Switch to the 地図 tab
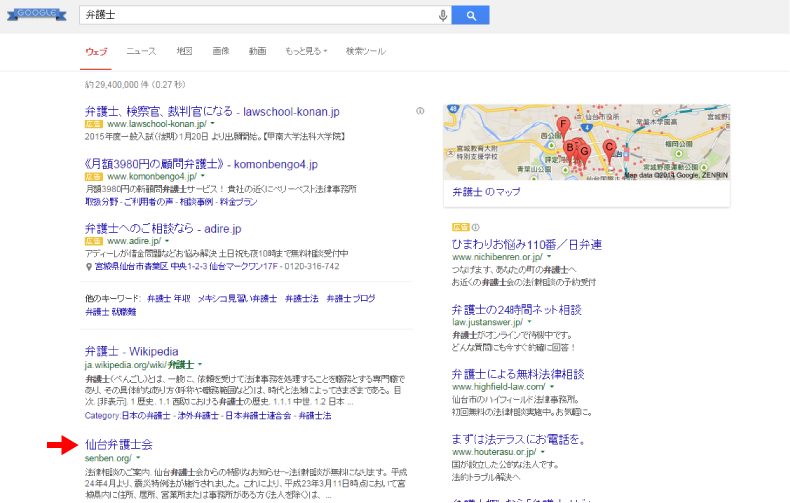This screenshot has width=790, height=503. coord(184,51)
